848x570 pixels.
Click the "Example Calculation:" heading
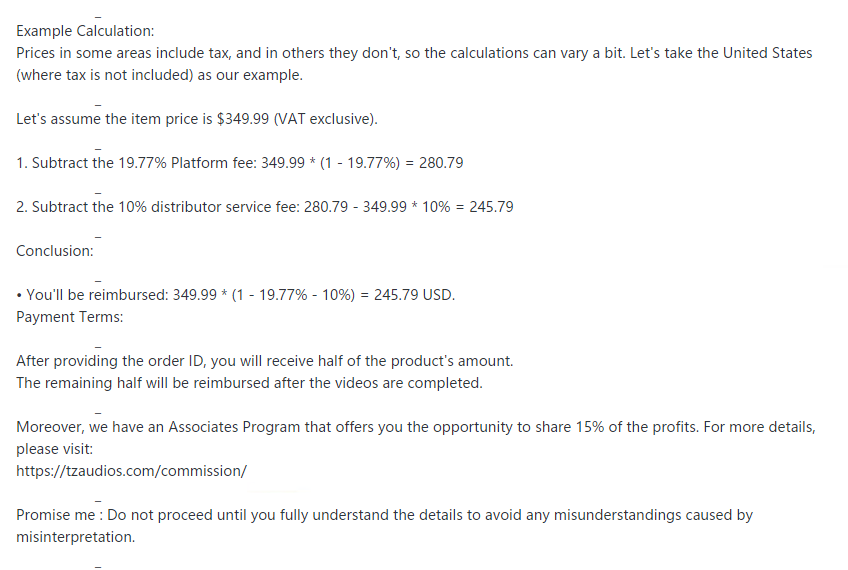[x=85, y=32]
